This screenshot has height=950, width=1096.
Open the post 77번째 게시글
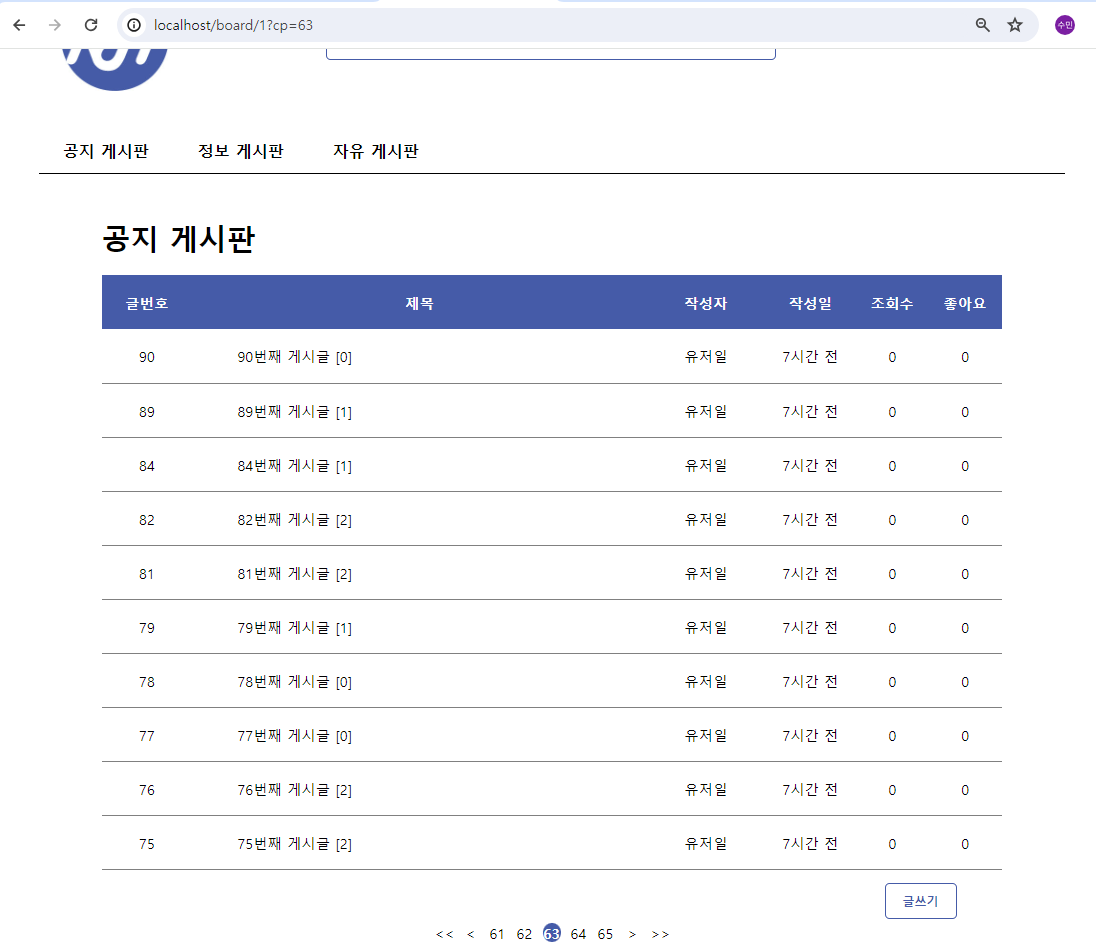[x=294, y=736]
